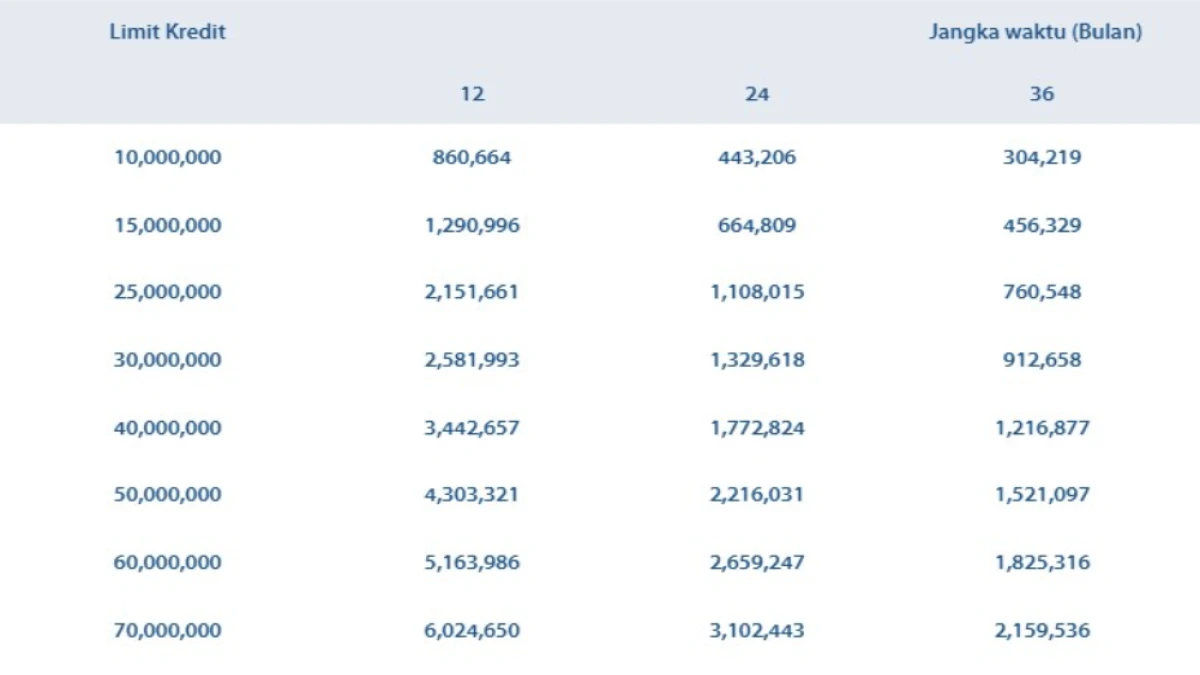Click installment value 304,219
This screenshot has width=1200, height=675.
(x=1042, y=157)
